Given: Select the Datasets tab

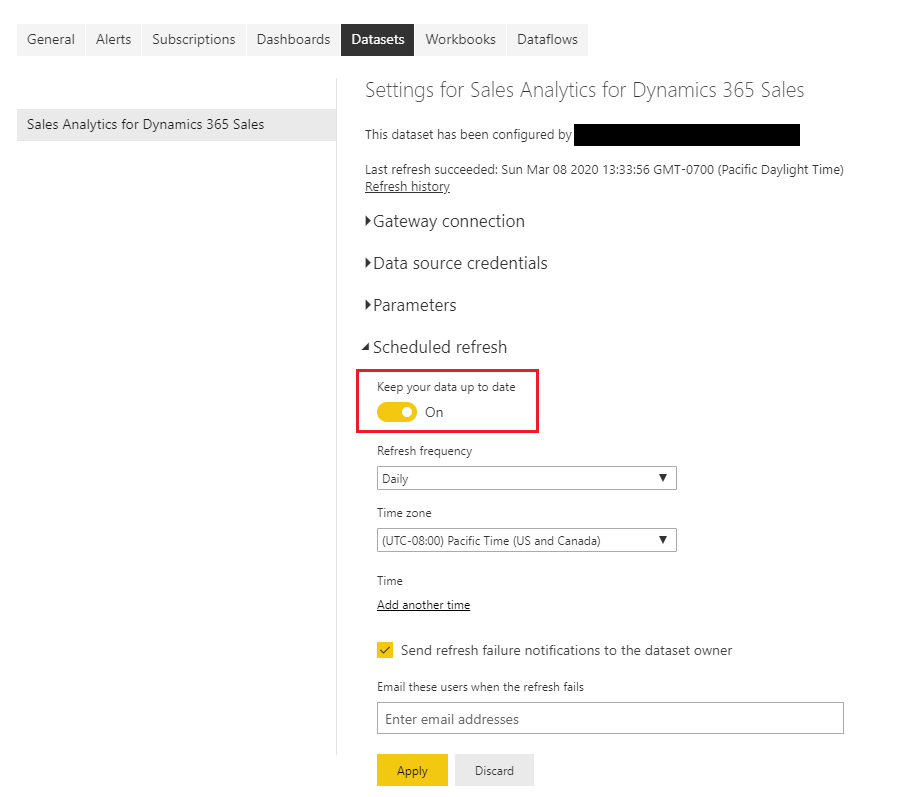Looking at the screenshot, I should (378, 40).
